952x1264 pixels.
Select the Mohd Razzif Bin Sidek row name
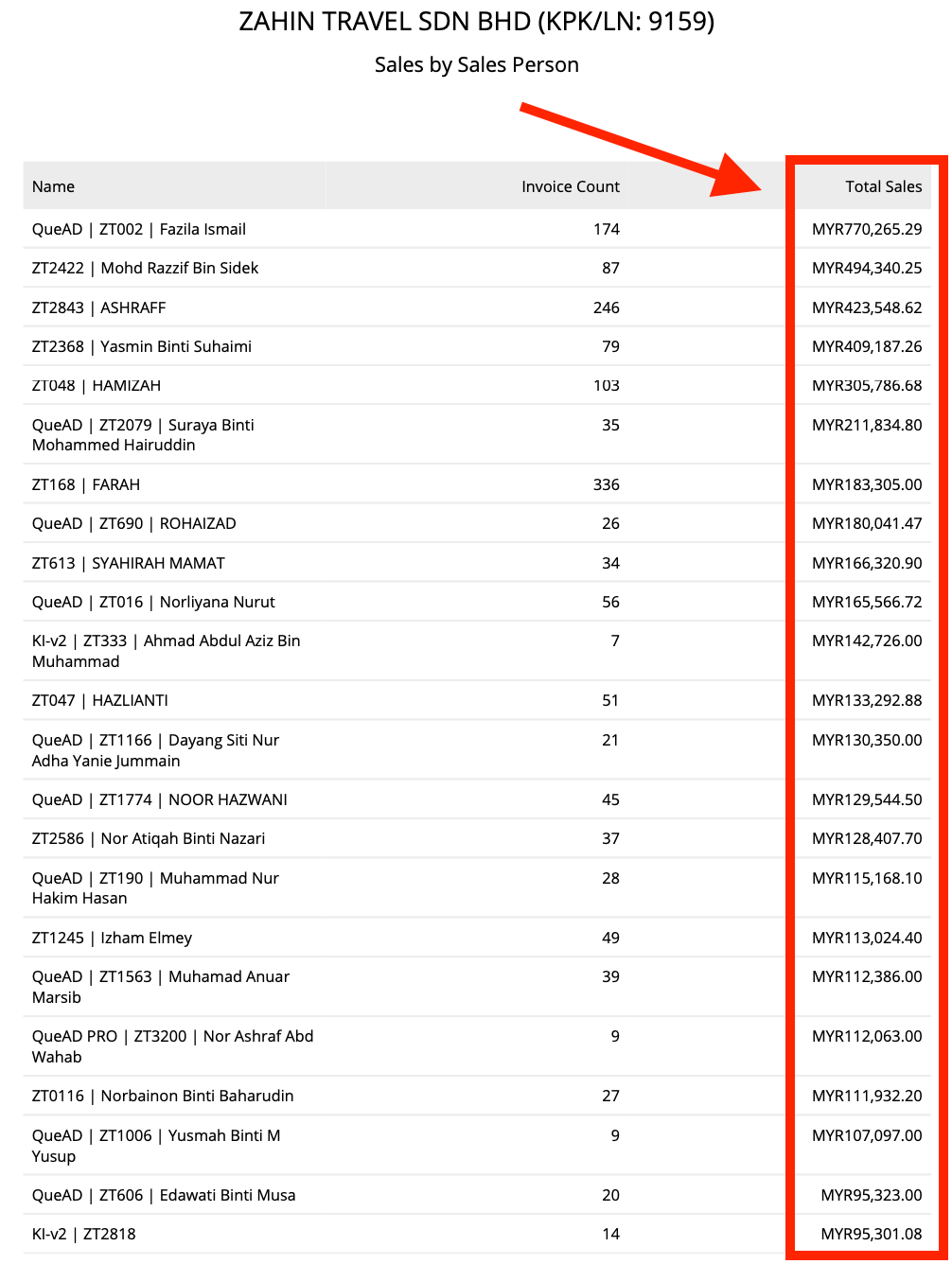pos(145,268)
